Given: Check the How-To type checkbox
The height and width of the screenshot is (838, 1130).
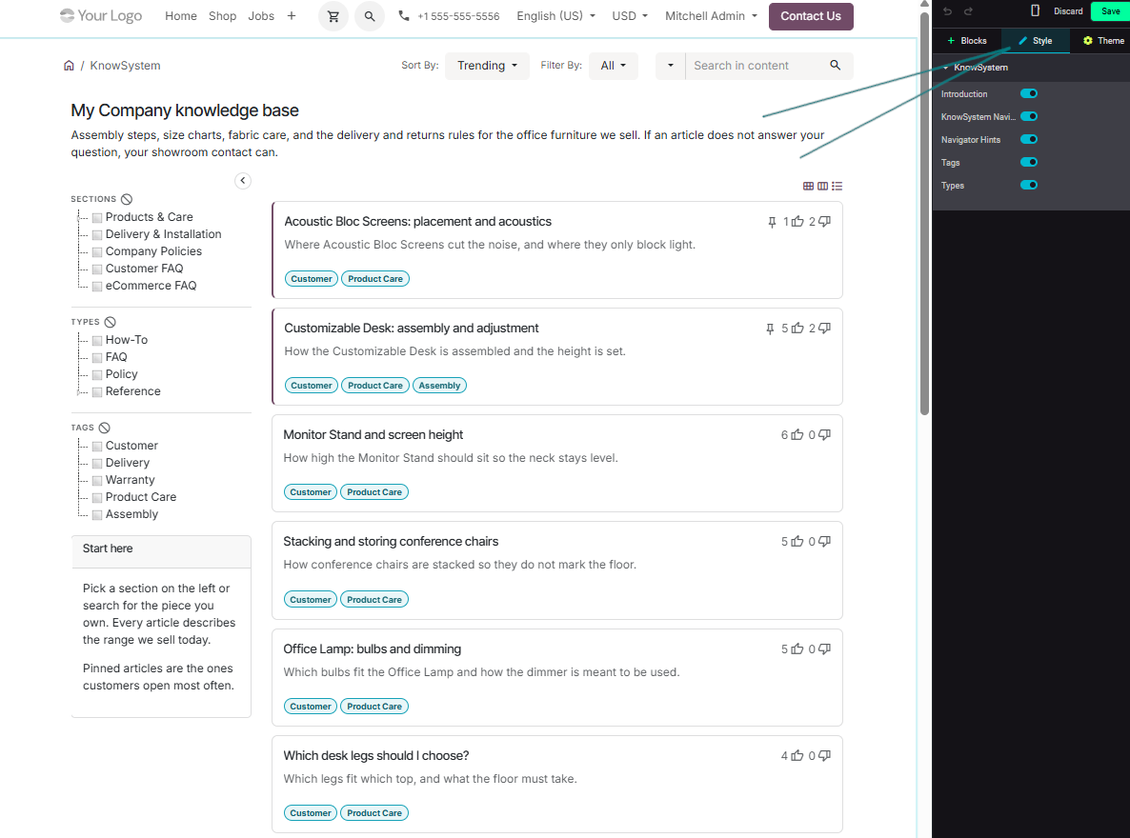Looking at the screenshot, I should click(x=97, y=340).
